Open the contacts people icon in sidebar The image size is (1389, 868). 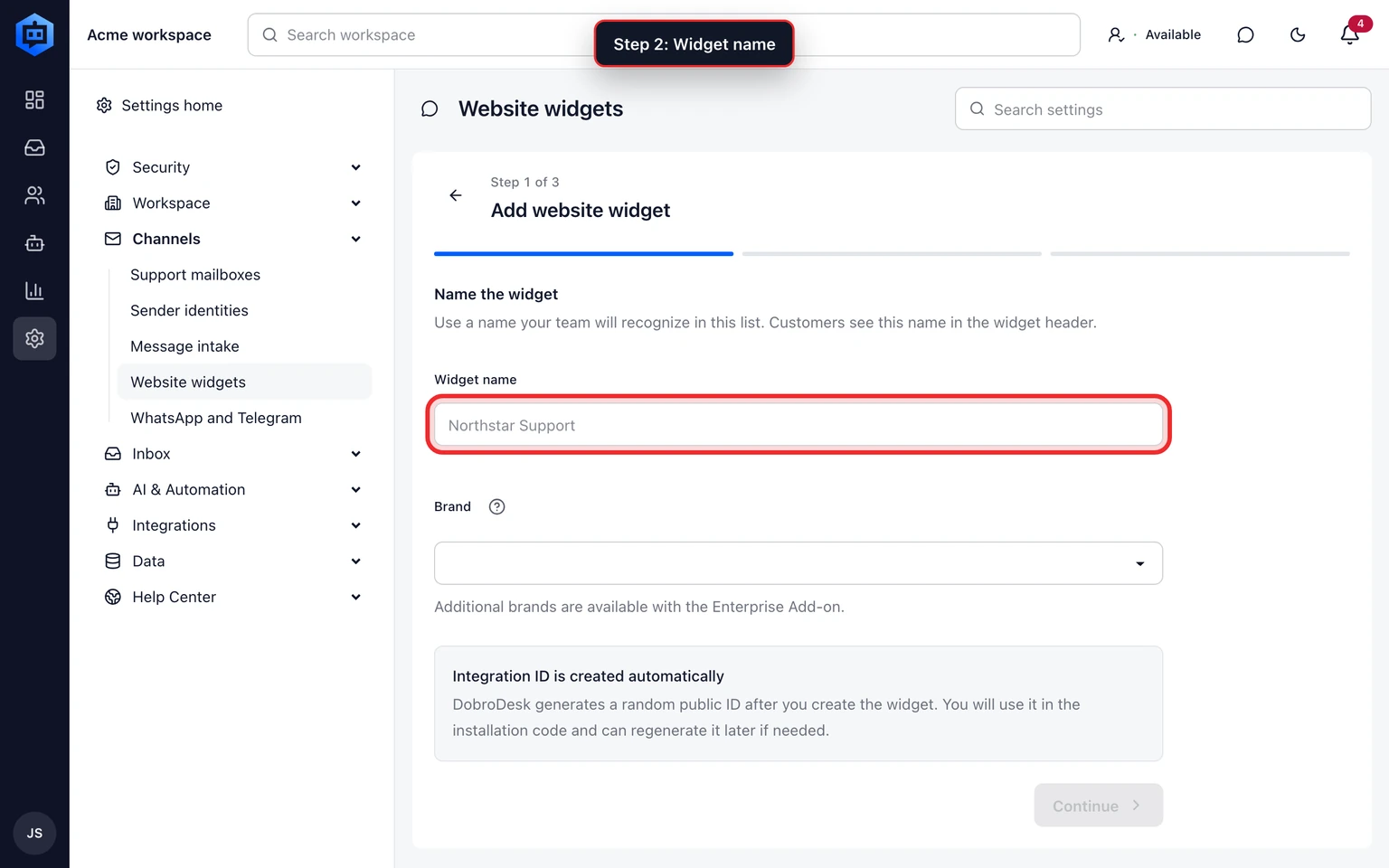(x=34, y=195)
